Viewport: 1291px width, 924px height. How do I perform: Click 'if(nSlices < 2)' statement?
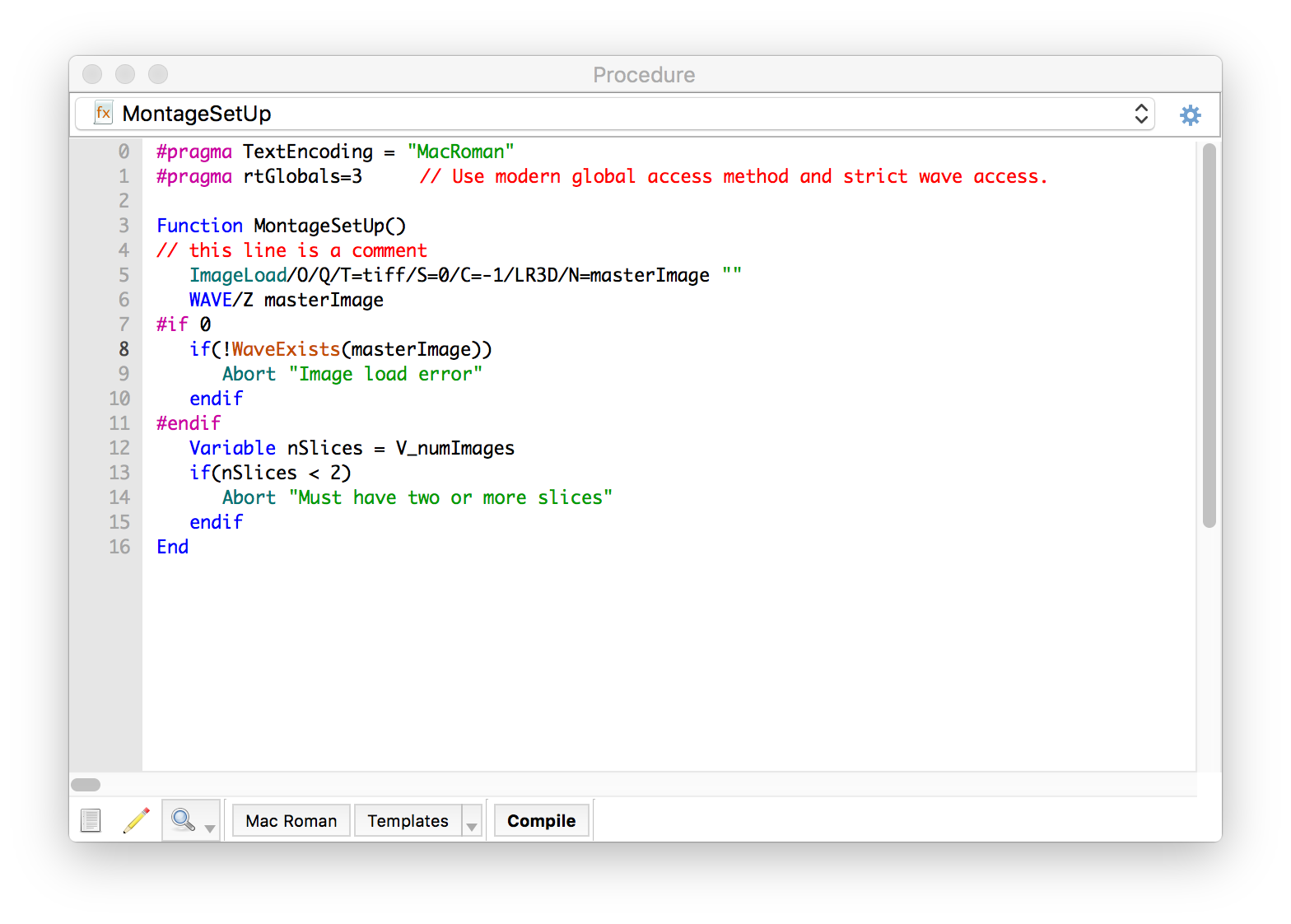pos(270,473)
